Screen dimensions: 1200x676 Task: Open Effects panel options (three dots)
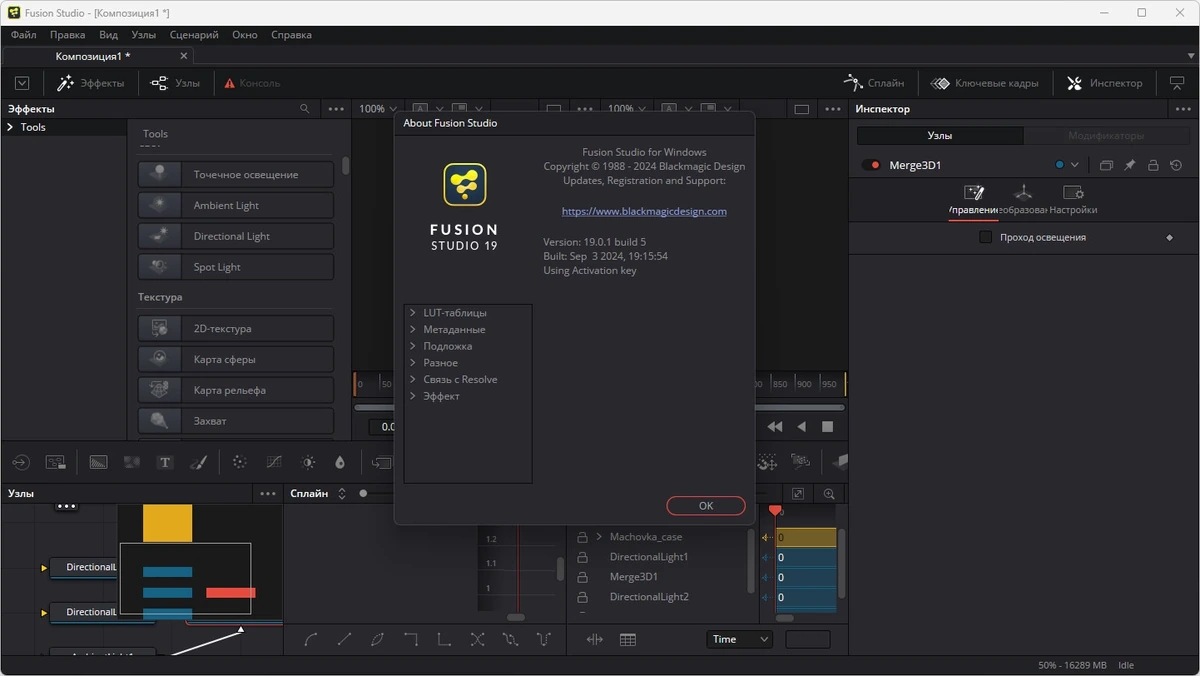tap(336, 109)
